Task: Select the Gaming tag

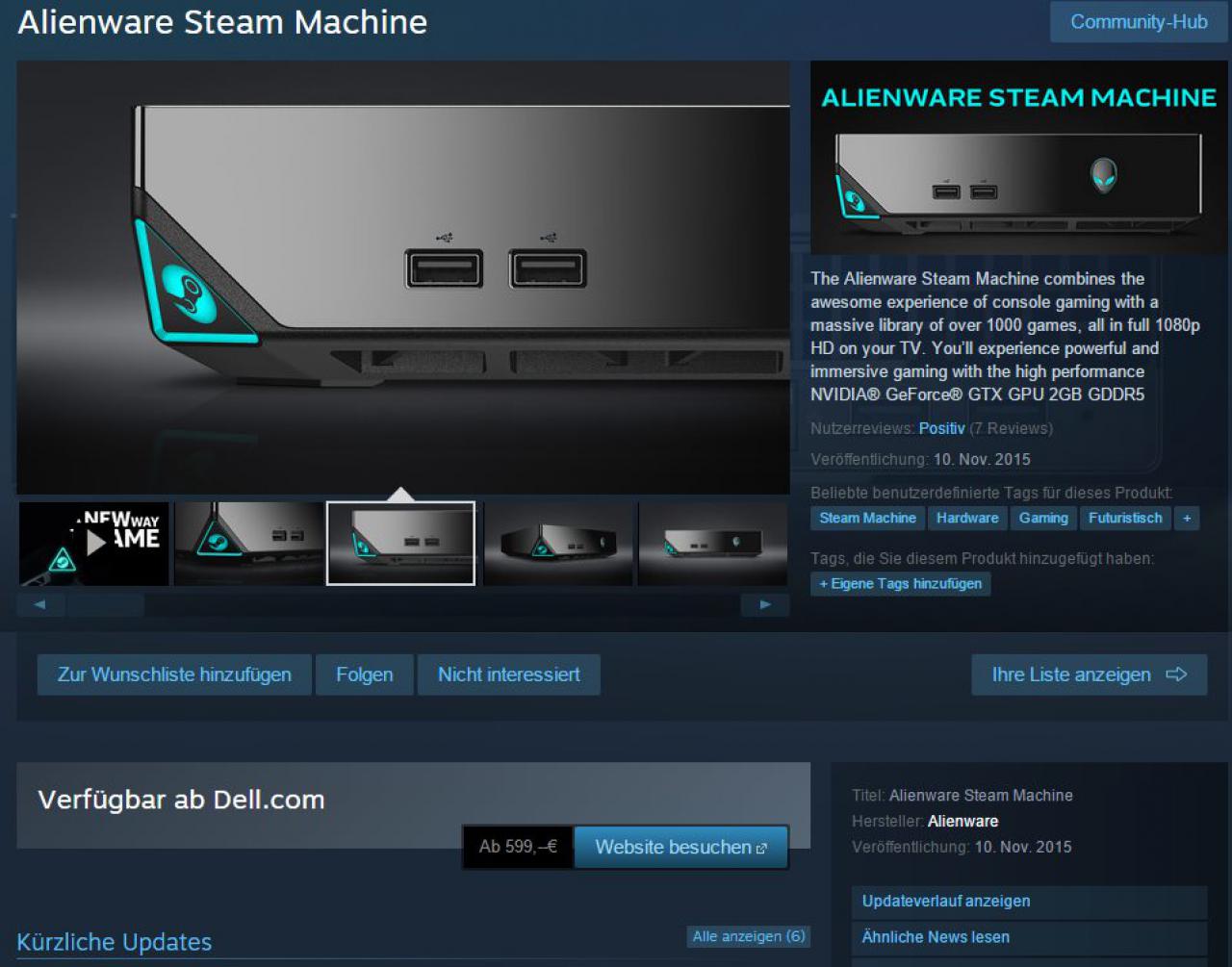Action: tap(1043, 518)
